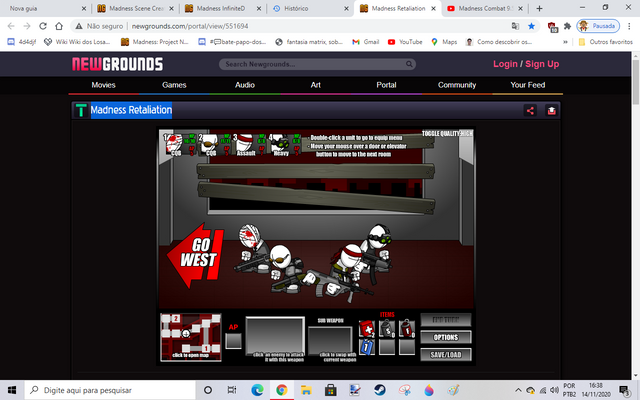
Task: Go to browser home page
Action: coord(59,26)
